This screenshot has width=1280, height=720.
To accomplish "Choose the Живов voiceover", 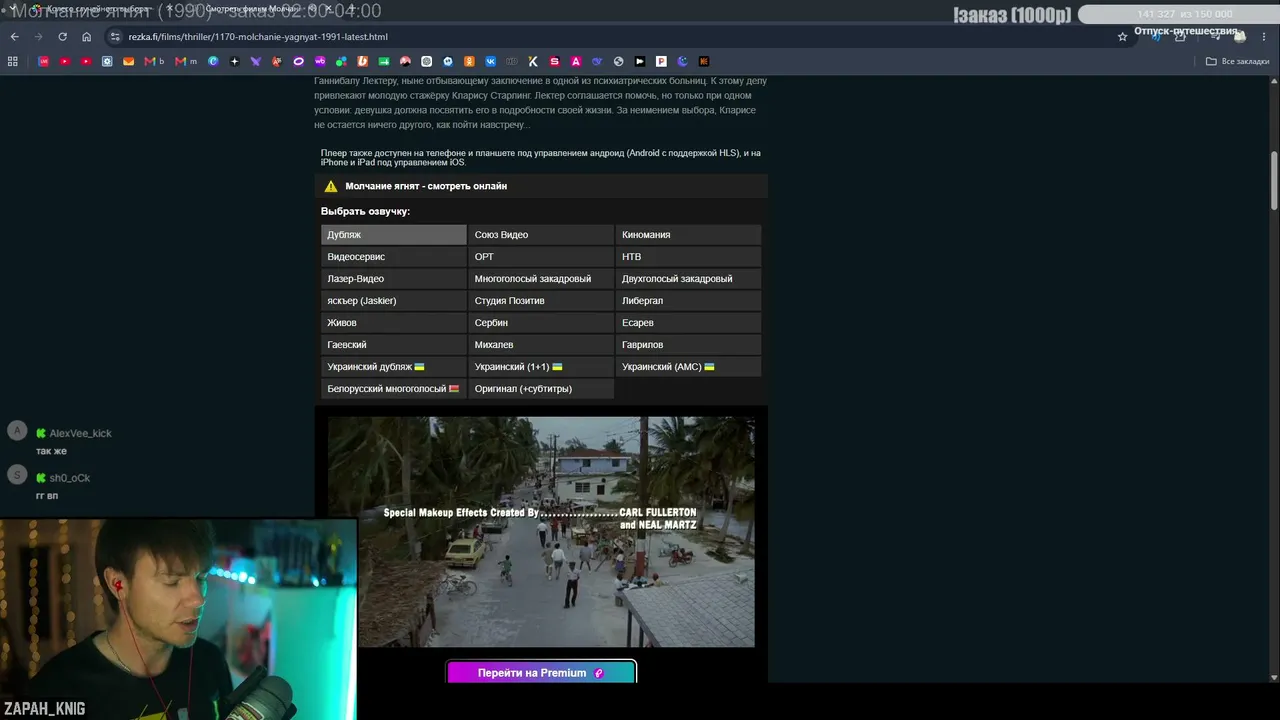I will pyautogui.click(x=394, y=323).
